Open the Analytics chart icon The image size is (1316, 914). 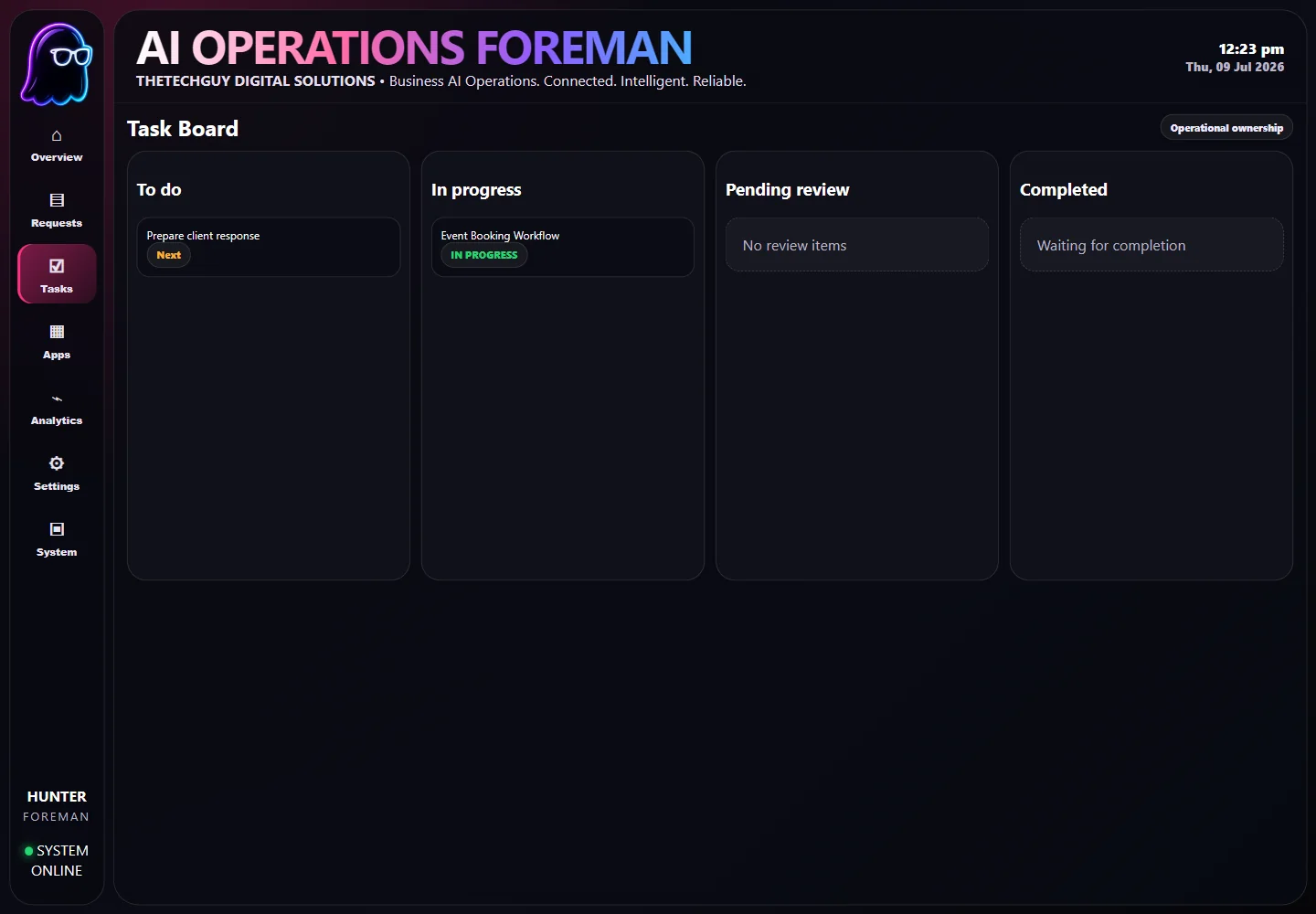click(x=57, y=399)
